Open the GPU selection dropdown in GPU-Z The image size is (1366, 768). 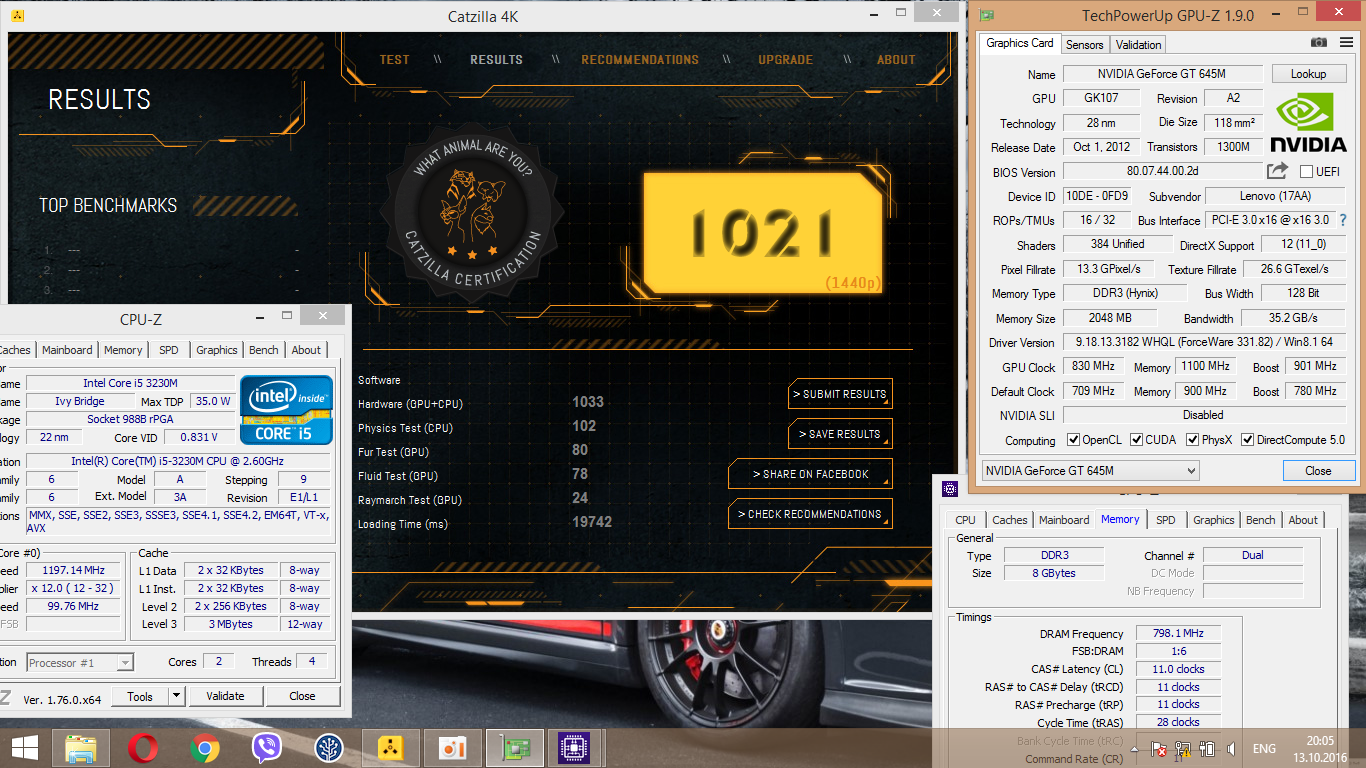point(1089,470)
